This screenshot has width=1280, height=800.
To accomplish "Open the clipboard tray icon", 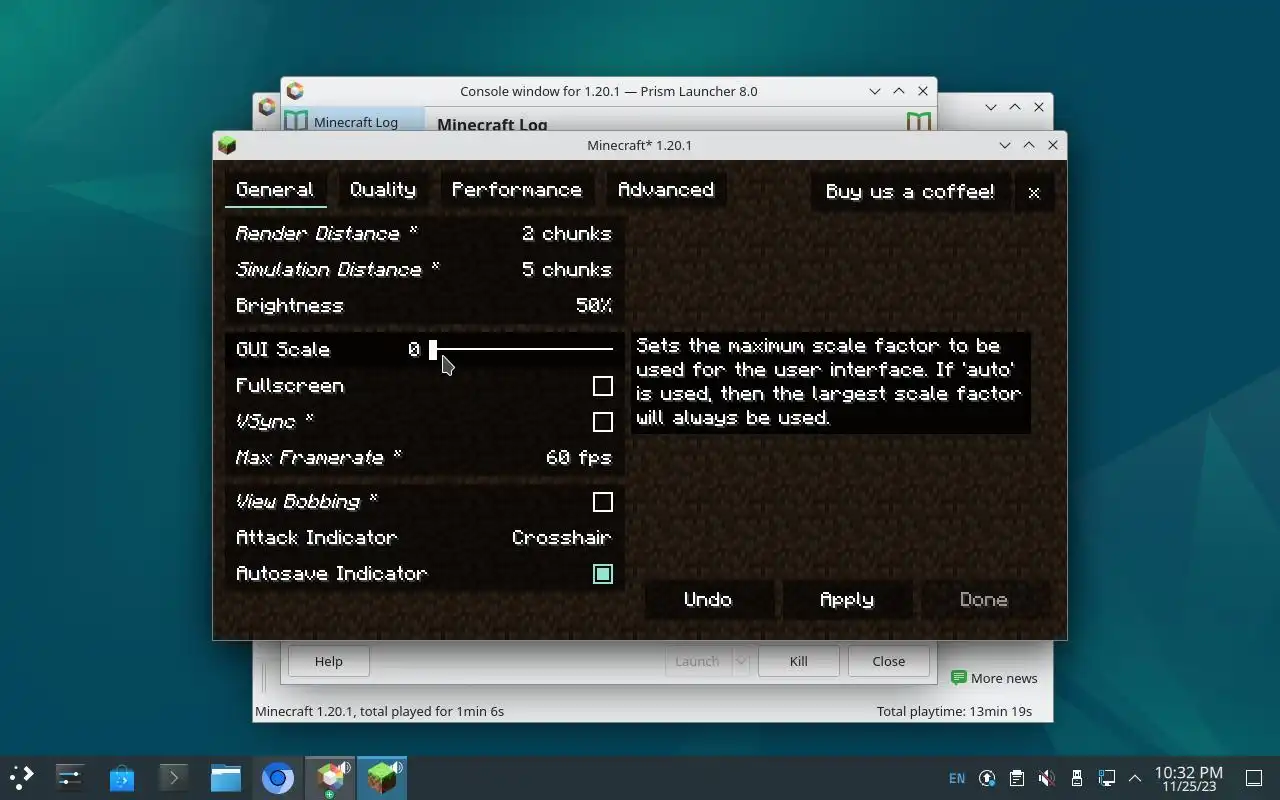I will [1017, 778].
